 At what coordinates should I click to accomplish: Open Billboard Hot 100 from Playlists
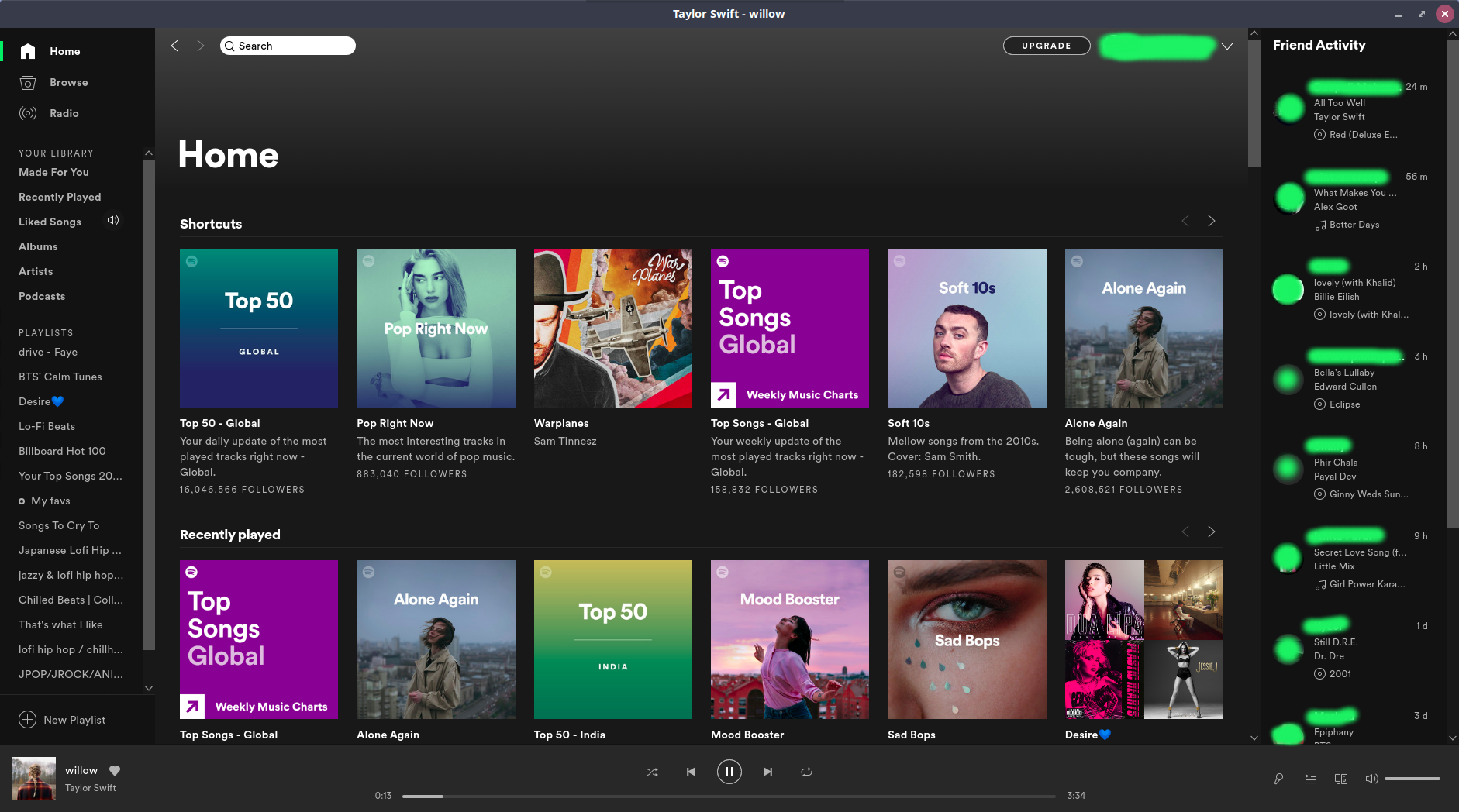point(62,451)
